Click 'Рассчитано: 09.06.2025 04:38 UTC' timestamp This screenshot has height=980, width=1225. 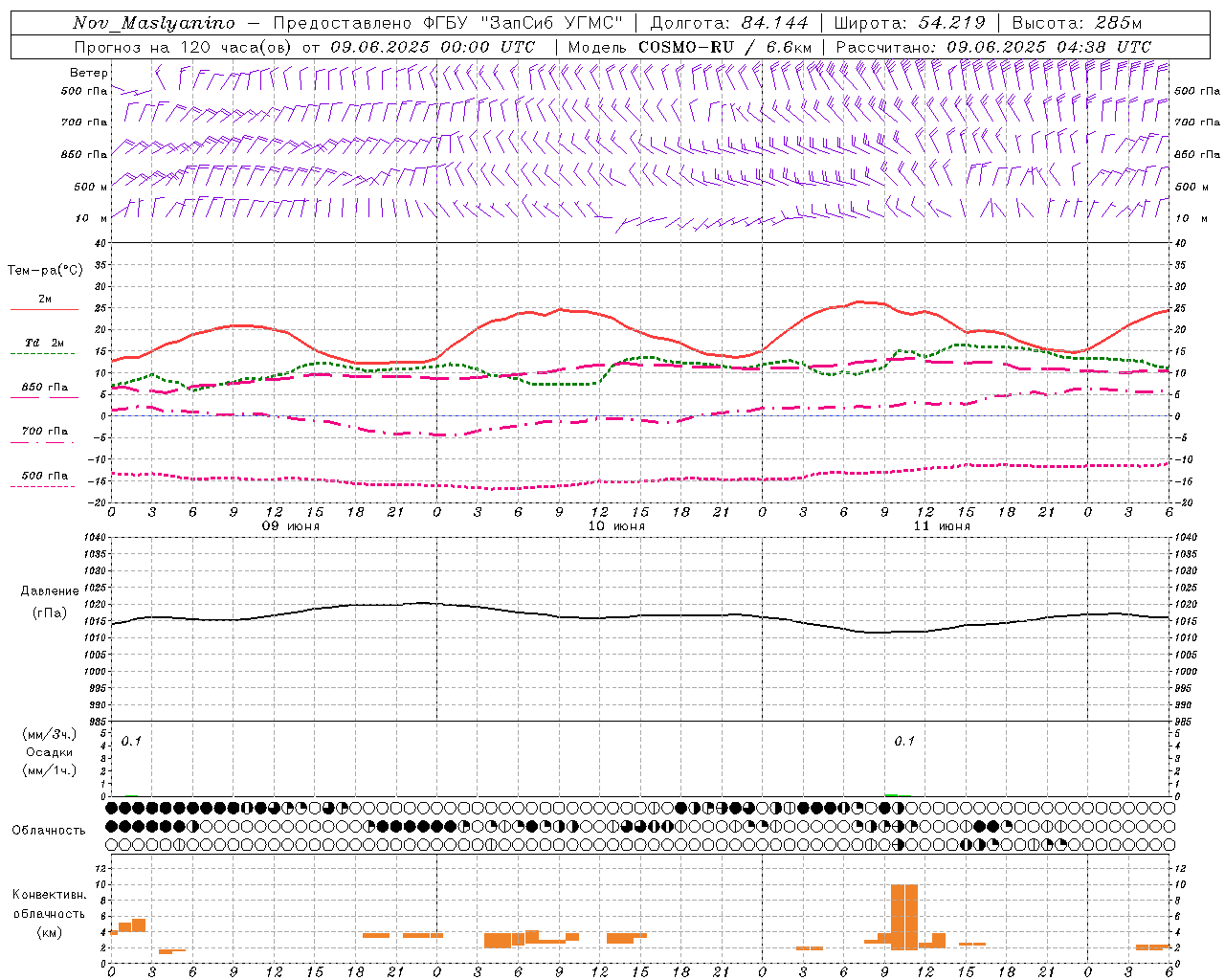(993, 47)
